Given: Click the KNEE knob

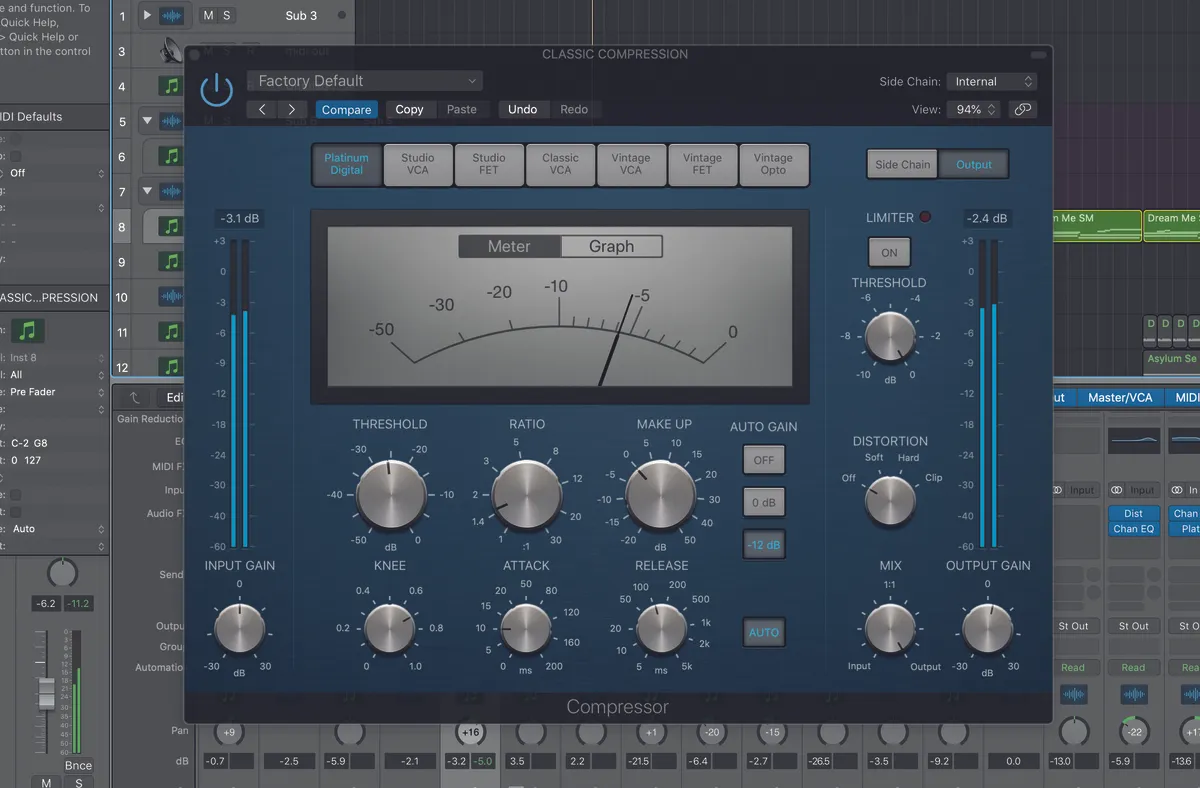Looking at the screenshot, I should point(390,628).
